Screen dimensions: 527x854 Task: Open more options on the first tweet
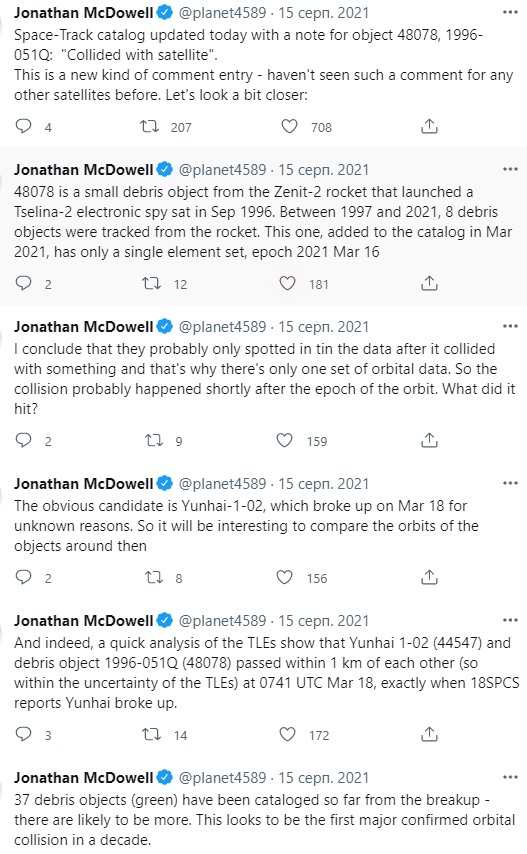click(510, 13)
